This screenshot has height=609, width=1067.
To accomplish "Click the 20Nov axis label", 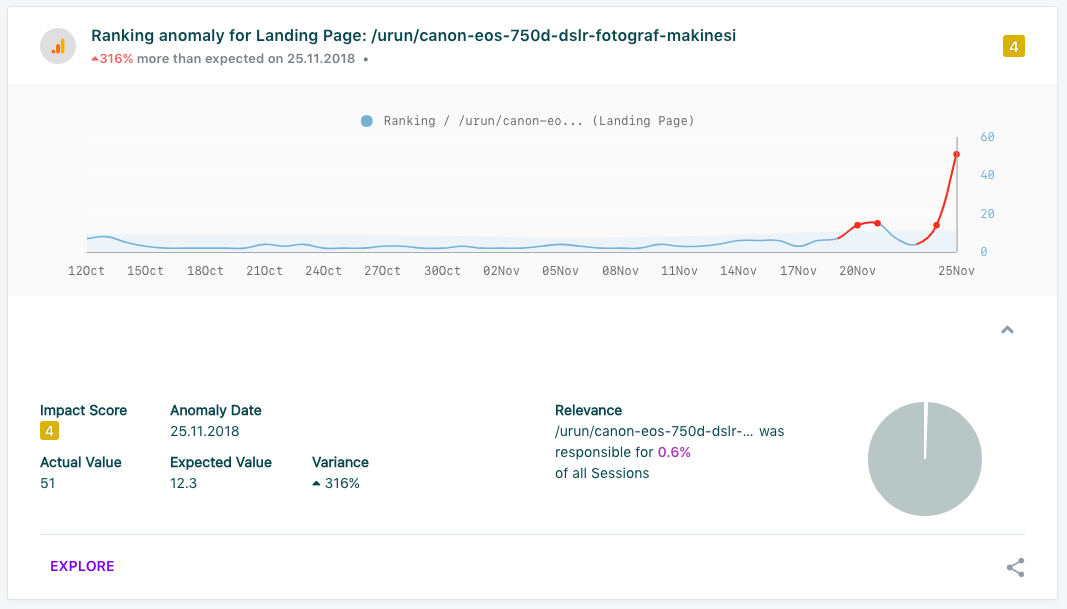I will pyautogui.click(x=857, y=271).
